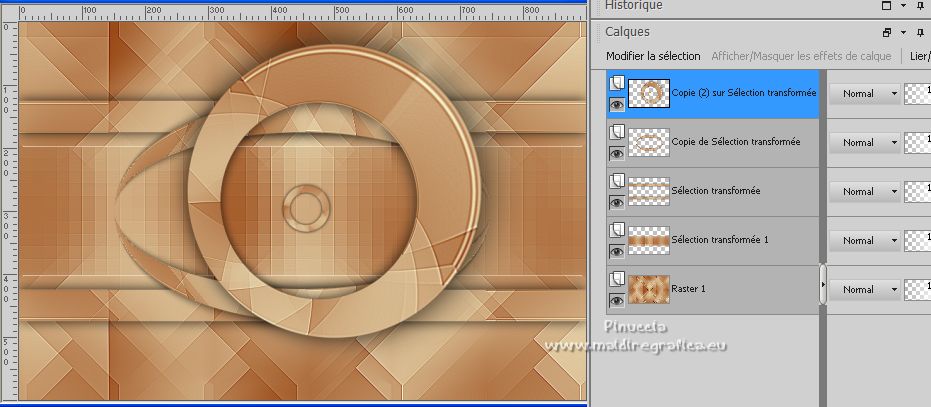Select thumbnail of Copie (2) sur Sélection transformée
This screenshot has height=407, width=931.
click(649, 93)
